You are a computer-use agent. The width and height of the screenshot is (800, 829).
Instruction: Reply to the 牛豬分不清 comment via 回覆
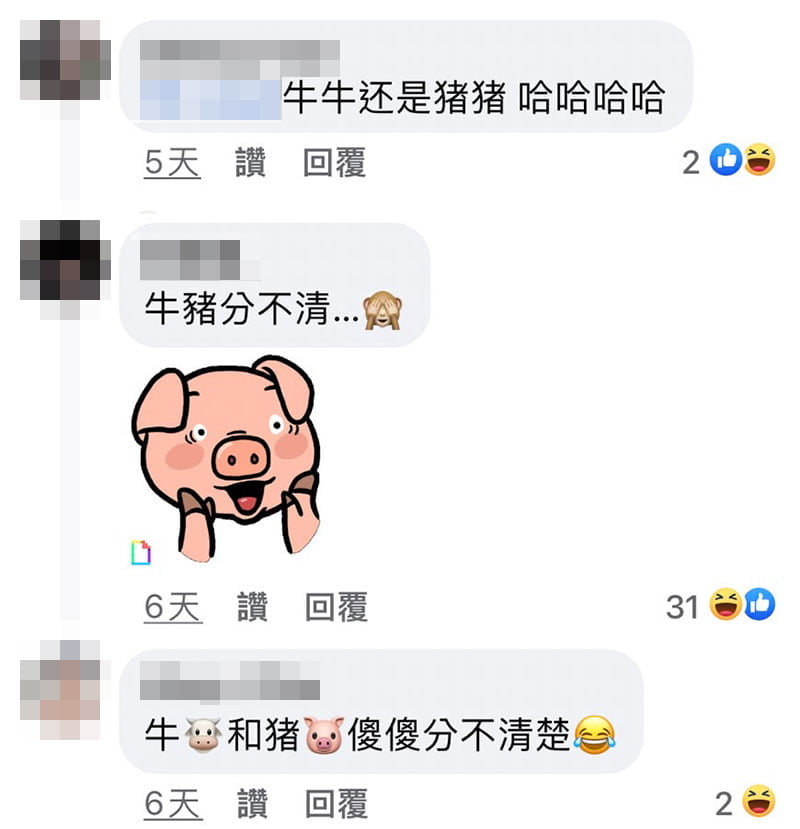(336, 606)
